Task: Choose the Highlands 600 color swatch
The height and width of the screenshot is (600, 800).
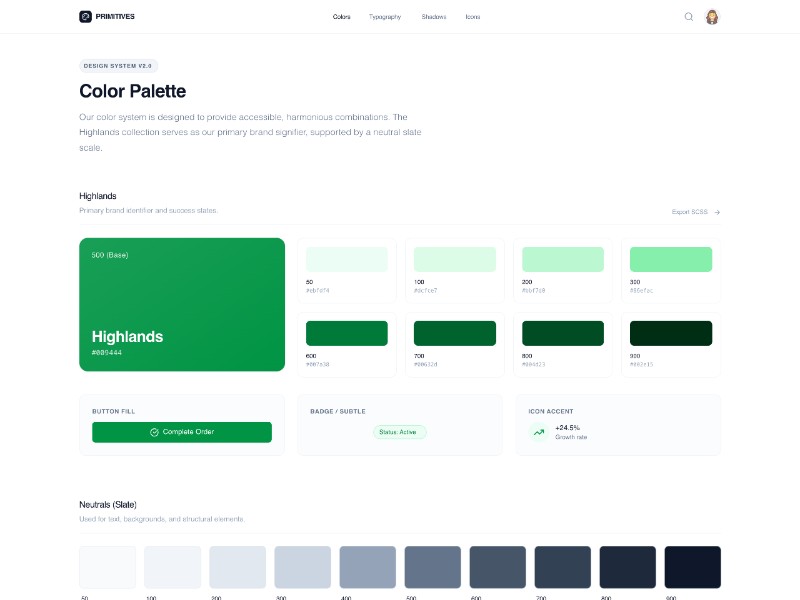Action: (347, 333)
